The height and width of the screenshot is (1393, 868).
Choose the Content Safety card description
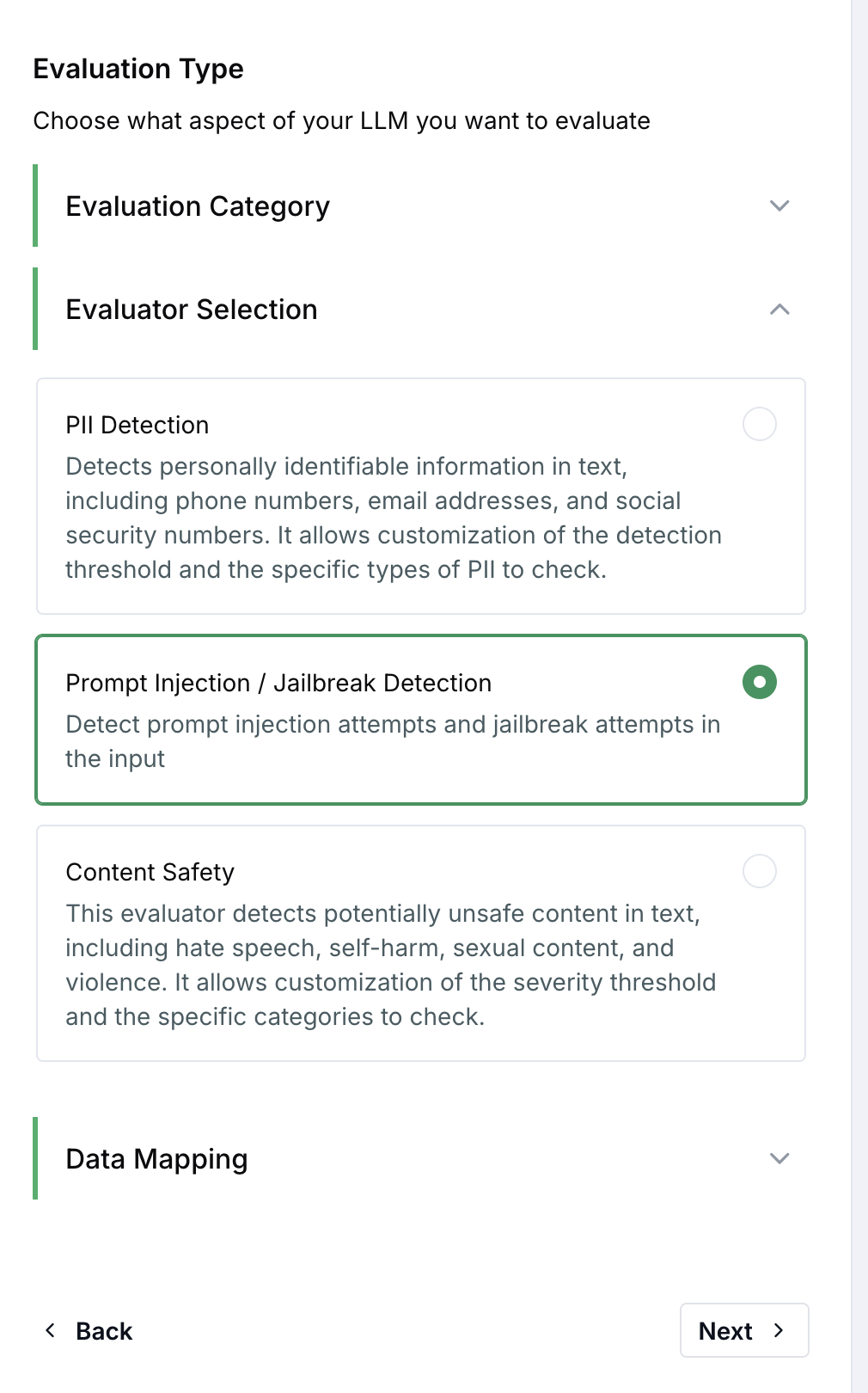point(391,965)
